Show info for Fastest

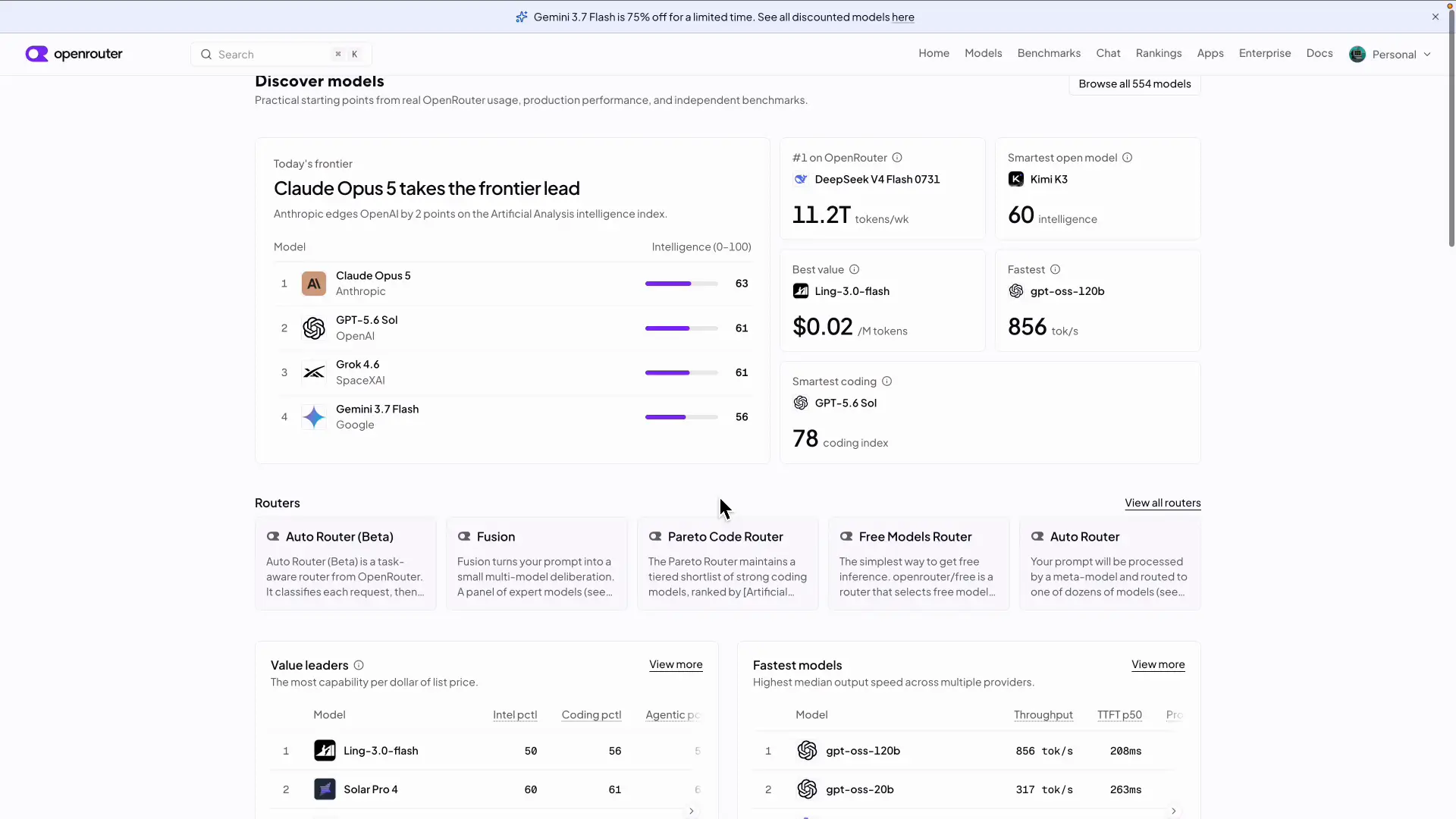pos(1056,270)
